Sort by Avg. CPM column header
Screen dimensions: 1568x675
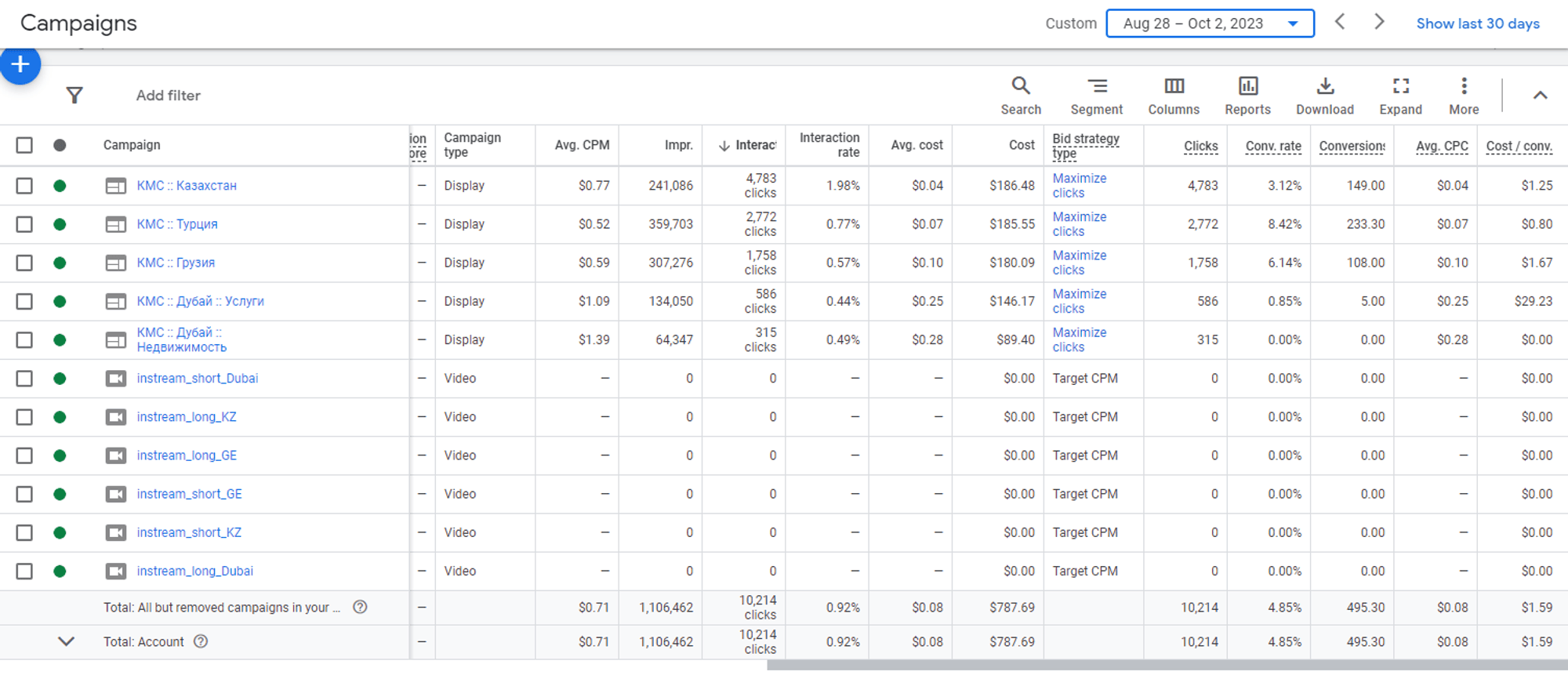(x=583, y=145)
